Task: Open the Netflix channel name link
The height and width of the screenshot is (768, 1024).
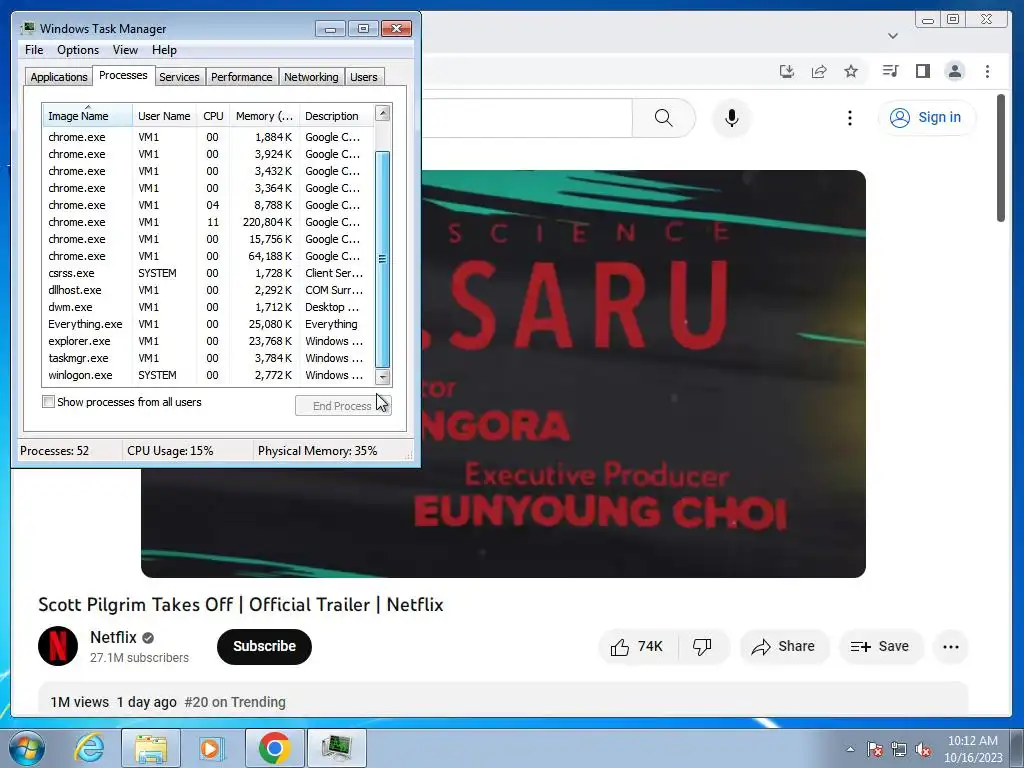Action: [x=114, y=637]
